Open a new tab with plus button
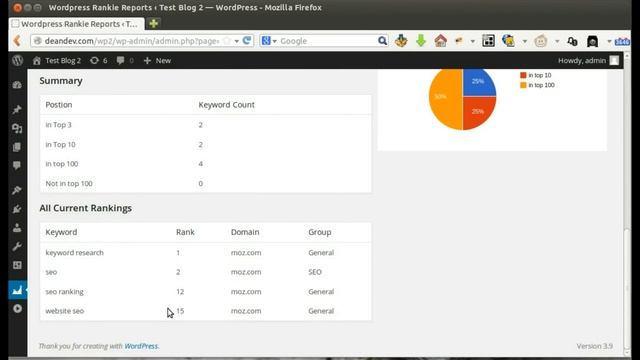 (x=153, y=24)
